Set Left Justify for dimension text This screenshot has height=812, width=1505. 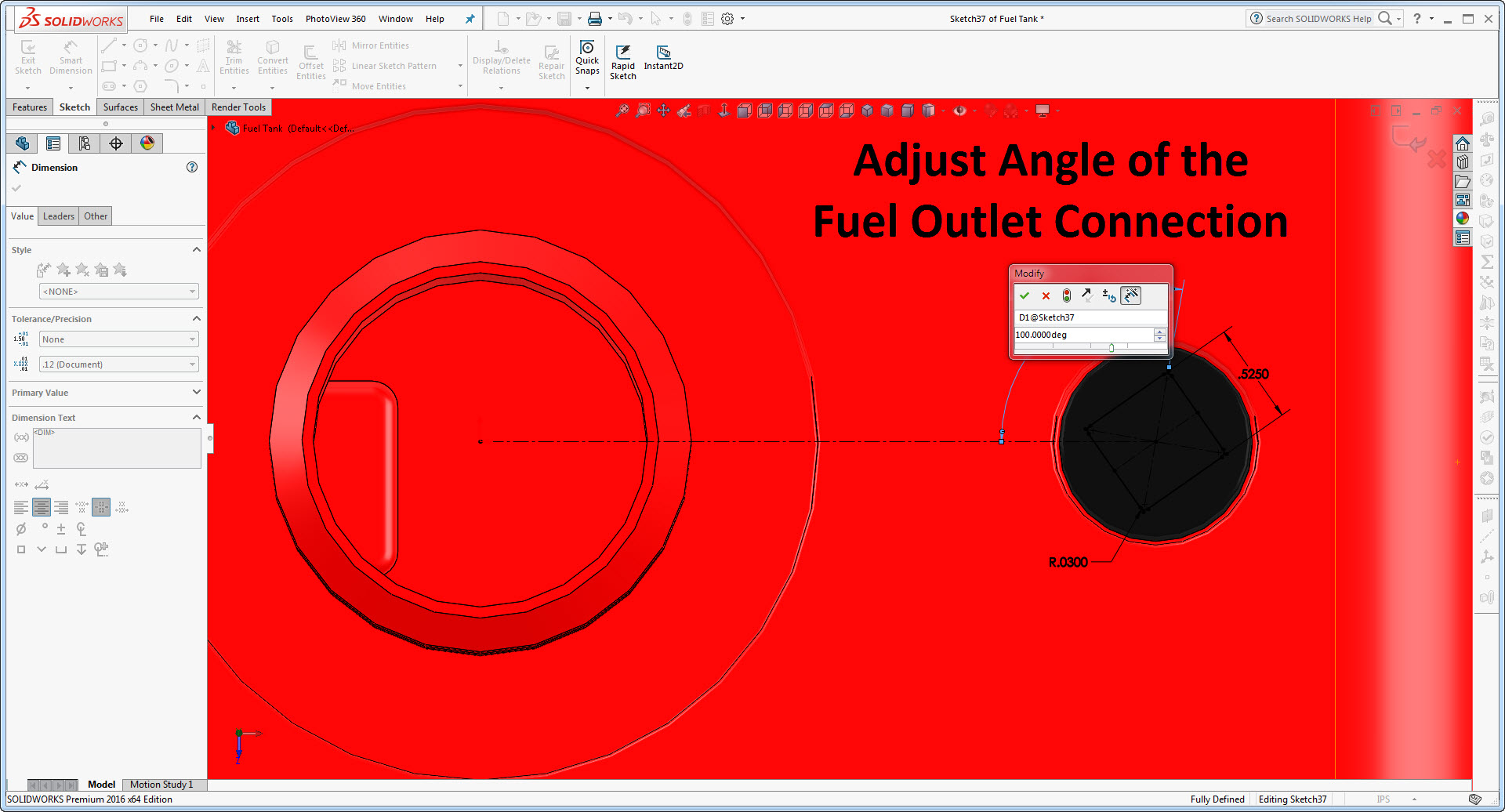tap(21, 507)
